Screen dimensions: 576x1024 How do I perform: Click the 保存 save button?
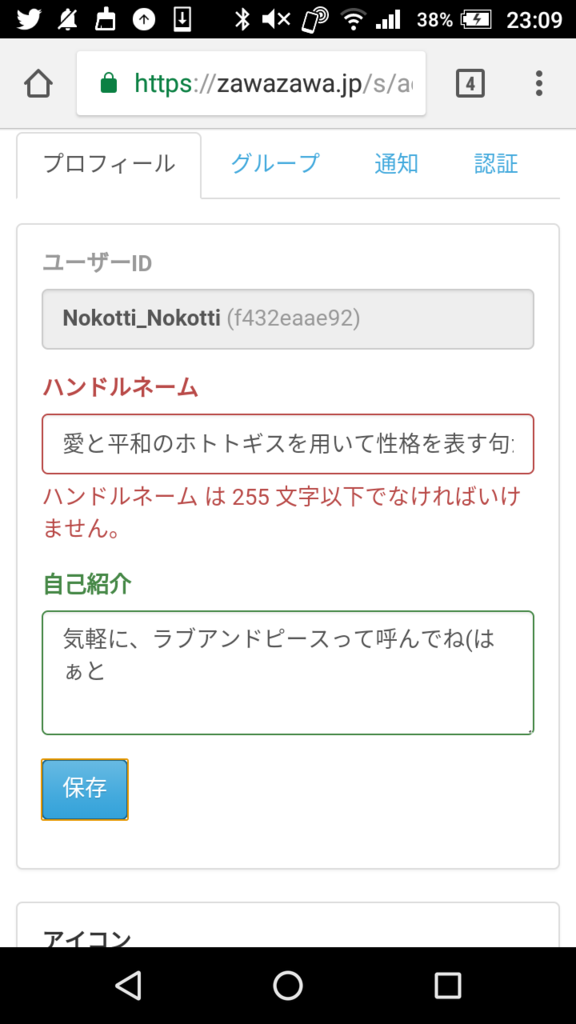85,789
